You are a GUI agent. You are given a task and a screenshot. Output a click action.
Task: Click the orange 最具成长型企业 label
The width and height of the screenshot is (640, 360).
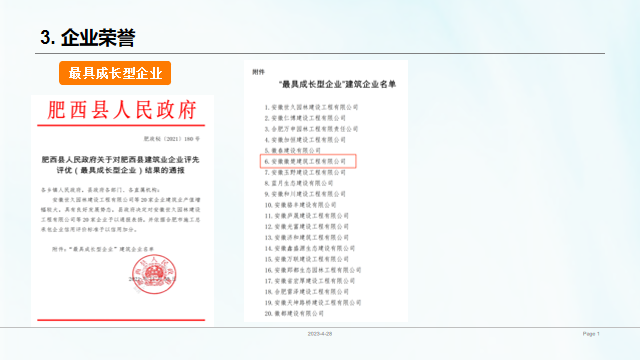[x=115, y=73]
